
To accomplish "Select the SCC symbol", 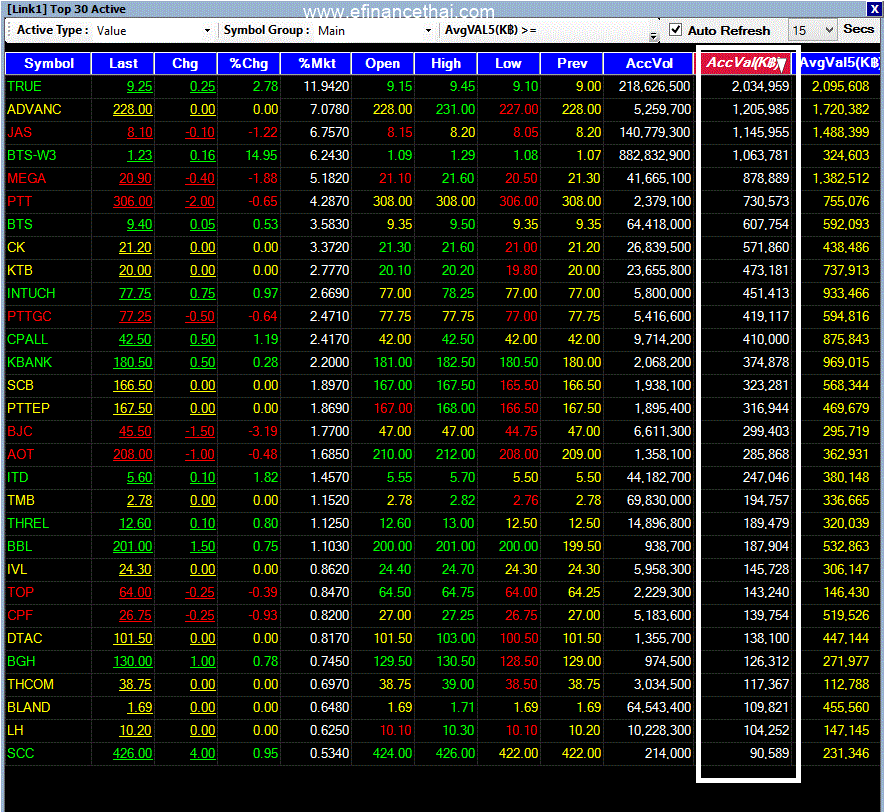I will click(x=20, y=753).
